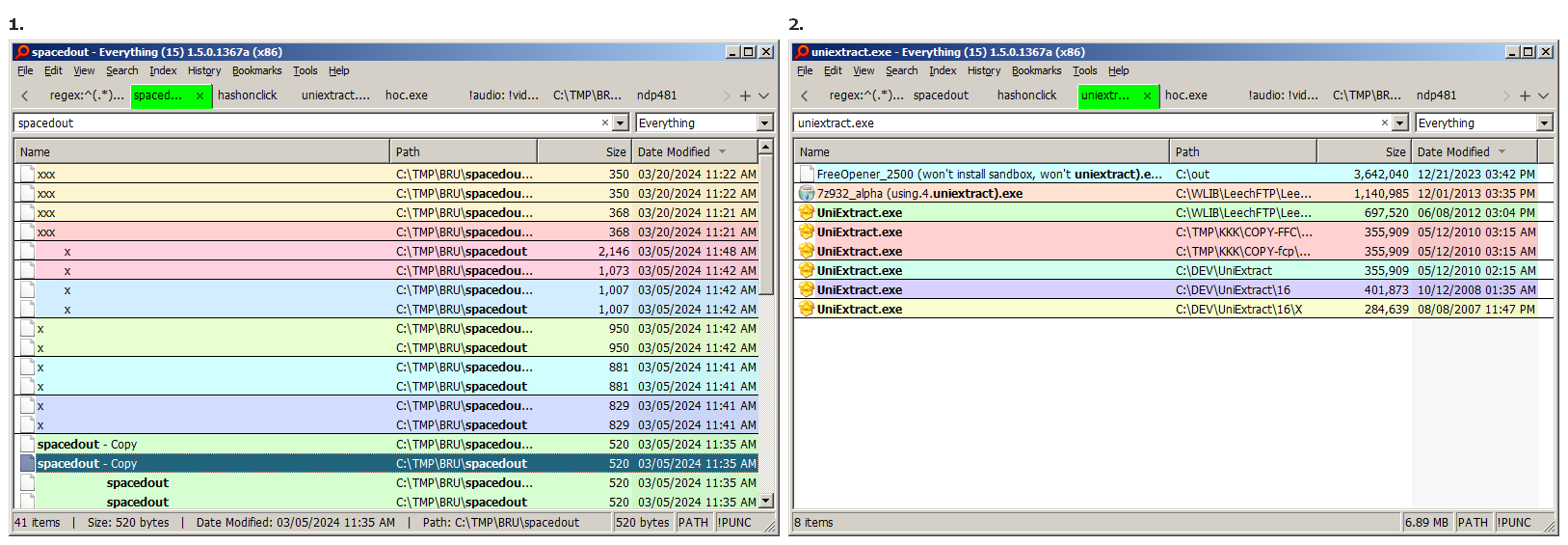Click the 41 items status bar entry
This screenshot has height=545, width=1568.
point(39,523)
